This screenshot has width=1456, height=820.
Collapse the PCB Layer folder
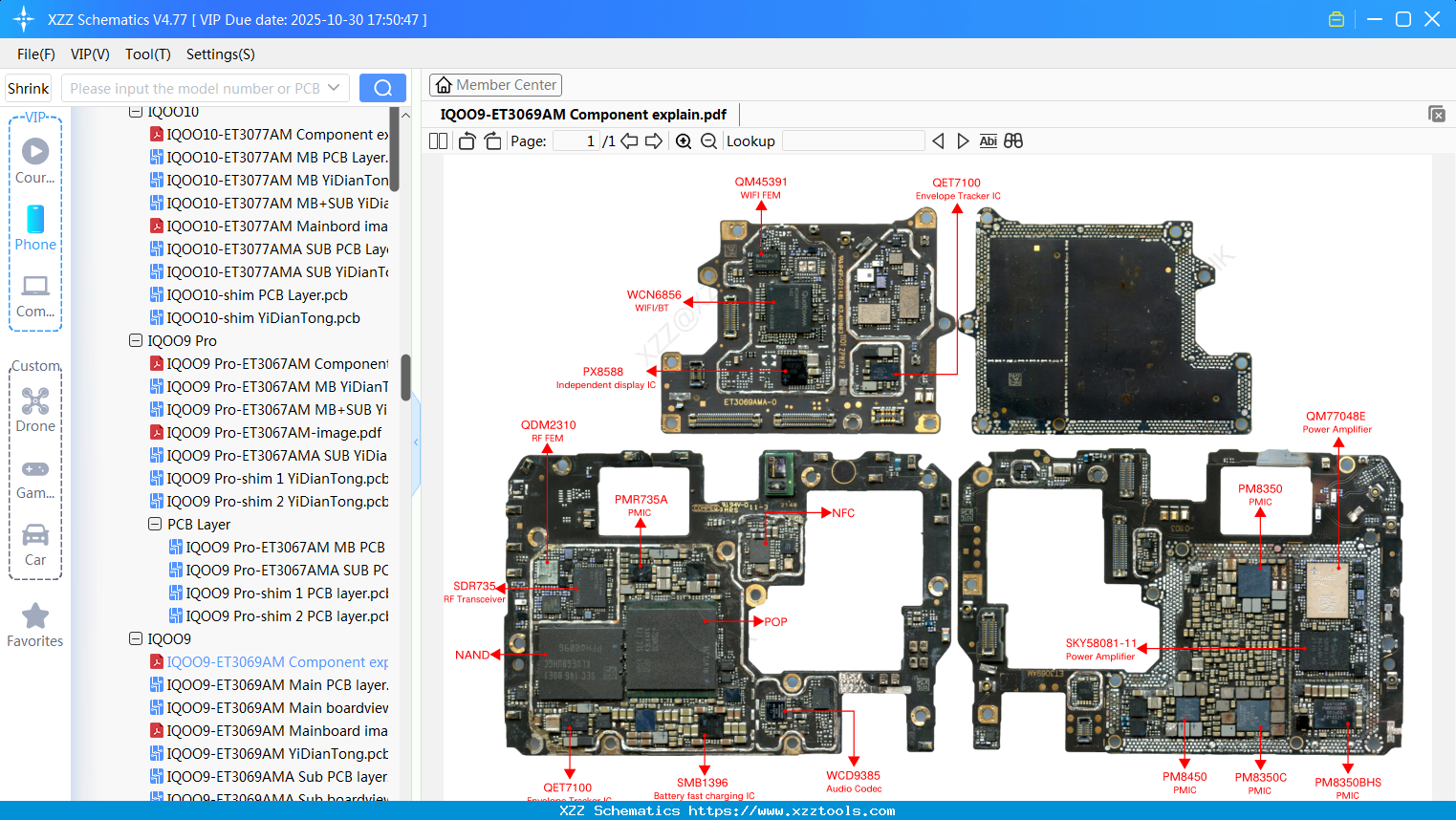pyautogui.click(x=154, y=524)
